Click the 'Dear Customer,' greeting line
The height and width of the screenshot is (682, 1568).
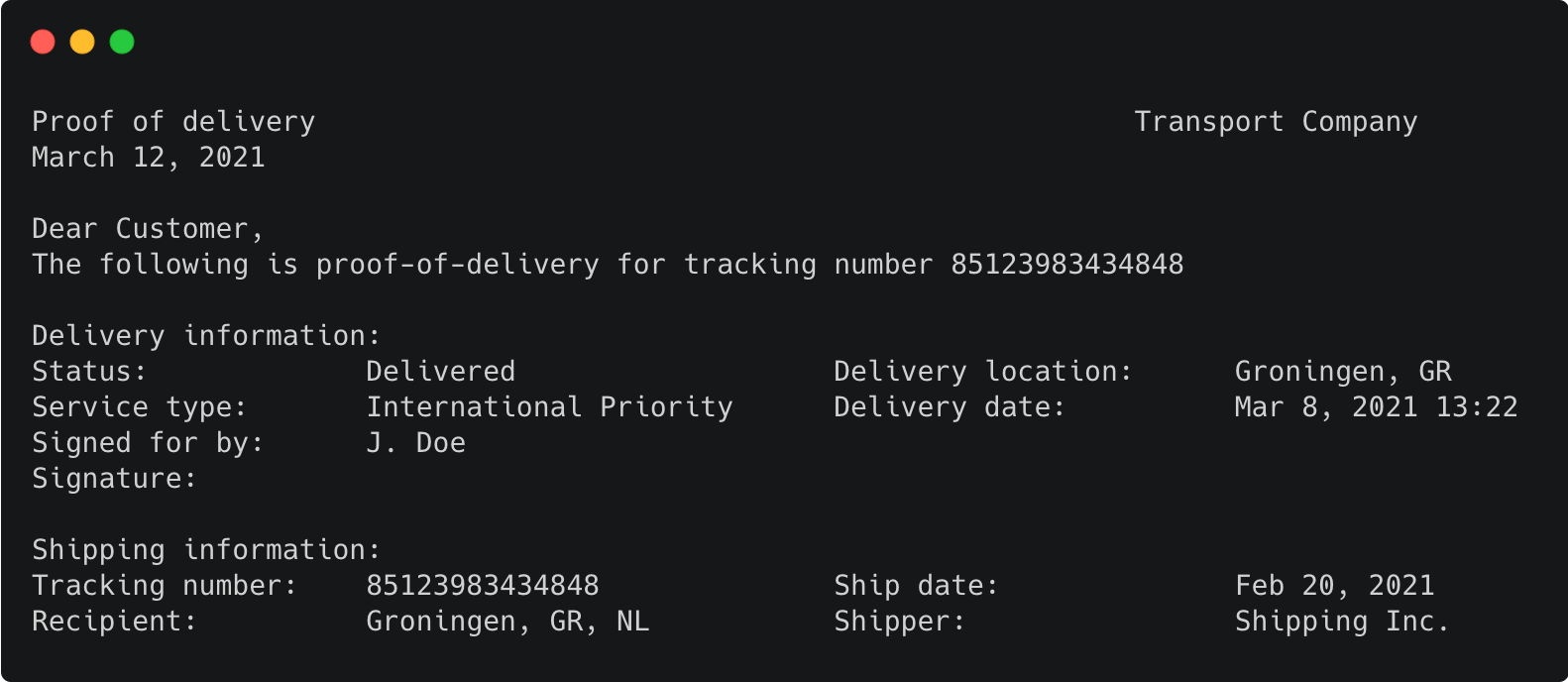point(148,229)
